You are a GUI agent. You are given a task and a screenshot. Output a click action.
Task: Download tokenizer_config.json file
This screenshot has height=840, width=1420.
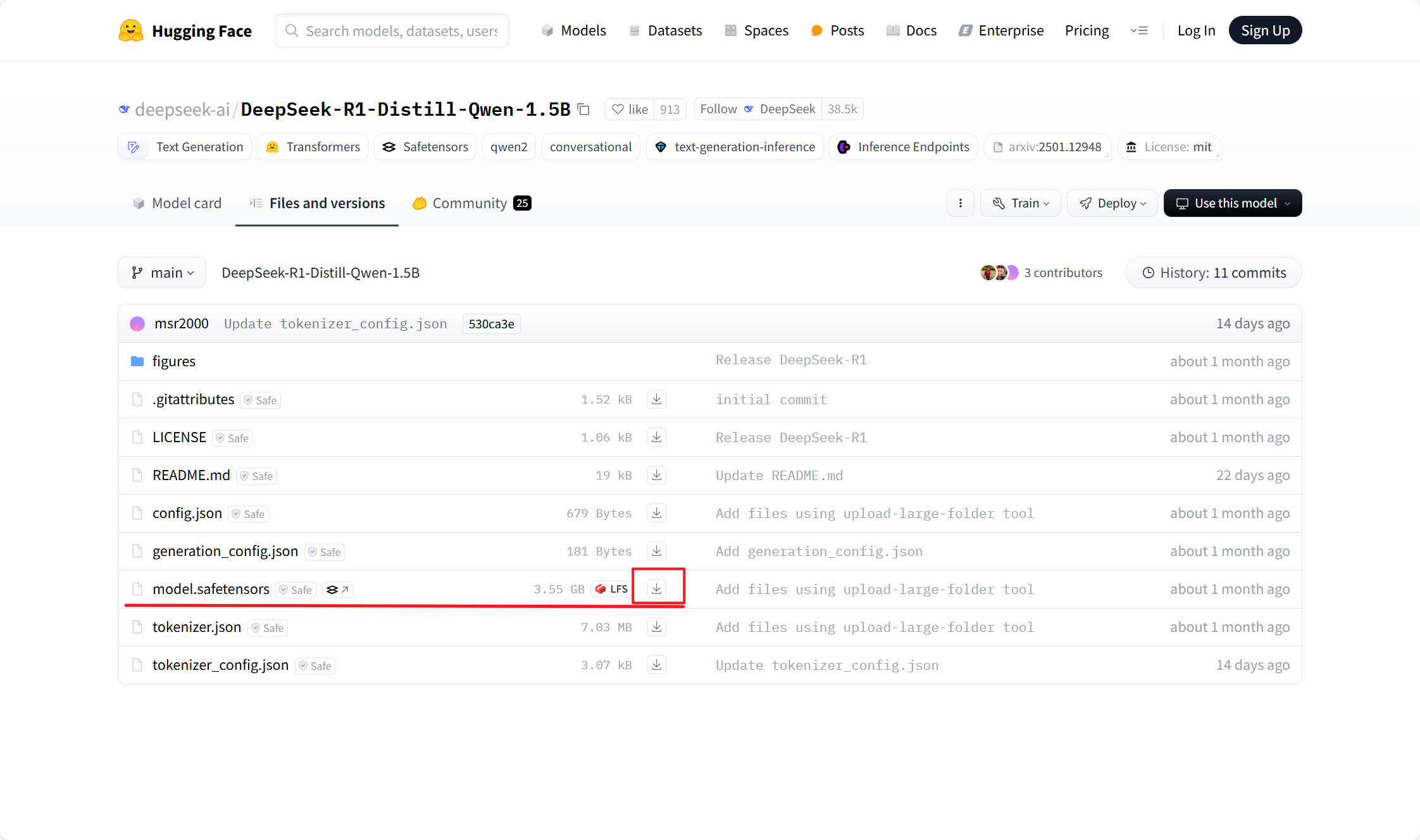pyautogui.click(x=656, y=665)
